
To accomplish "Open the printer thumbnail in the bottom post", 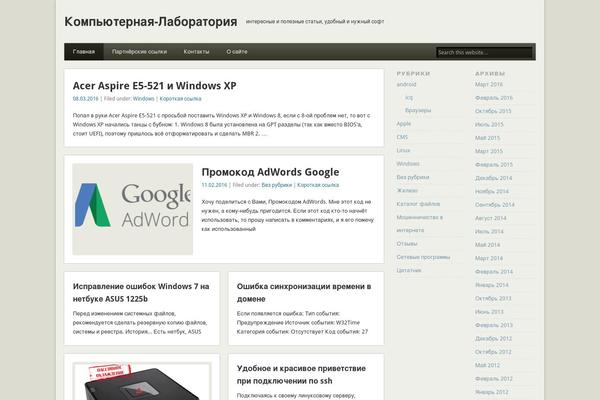I will 142,381.
